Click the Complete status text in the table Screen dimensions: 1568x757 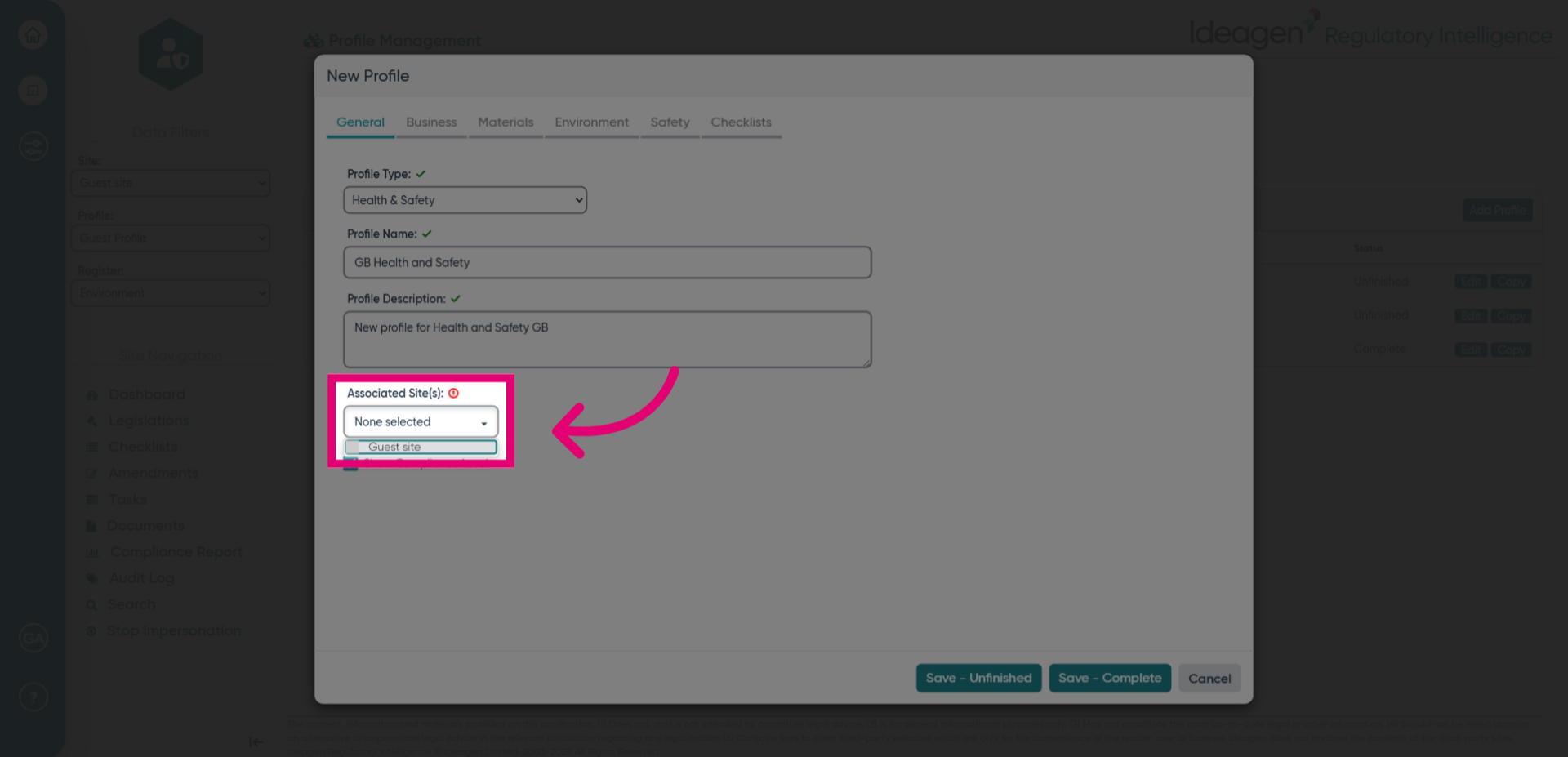click(x=1379, y=349)
